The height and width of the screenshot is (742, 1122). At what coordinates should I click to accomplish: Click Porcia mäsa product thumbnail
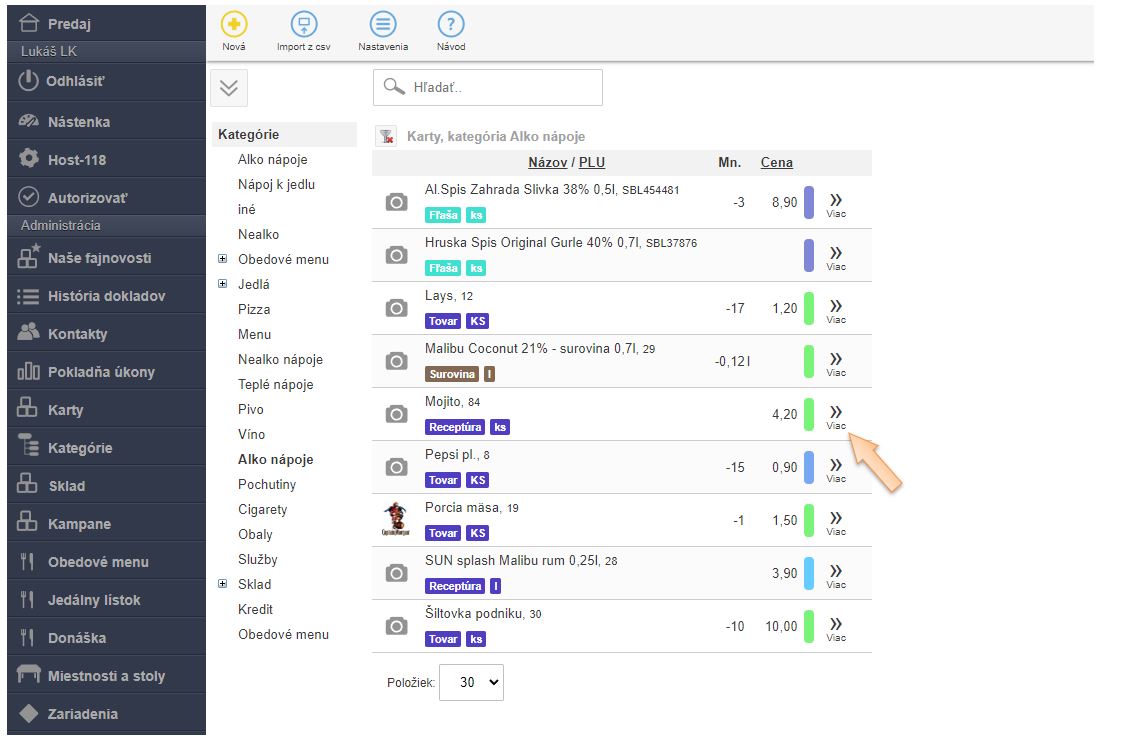point(397,520)
